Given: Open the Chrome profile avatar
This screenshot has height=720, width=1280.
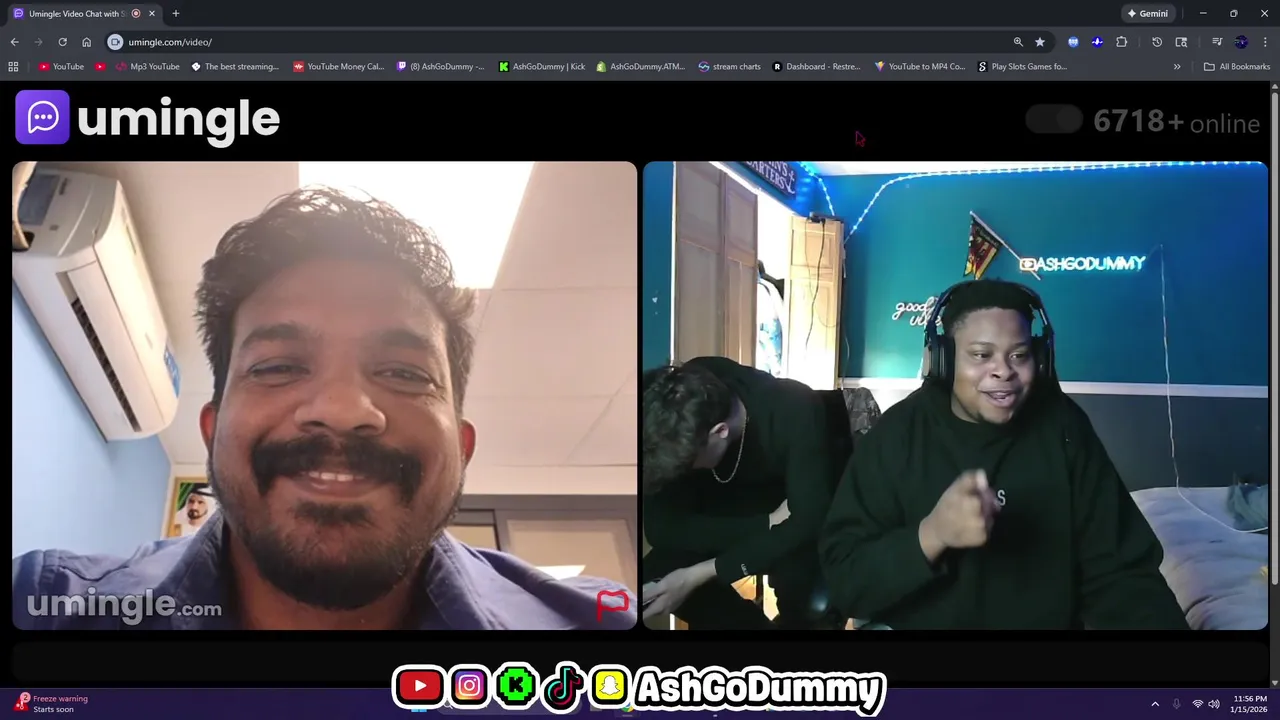Looking at the screenshot, I should [1241, 42].
